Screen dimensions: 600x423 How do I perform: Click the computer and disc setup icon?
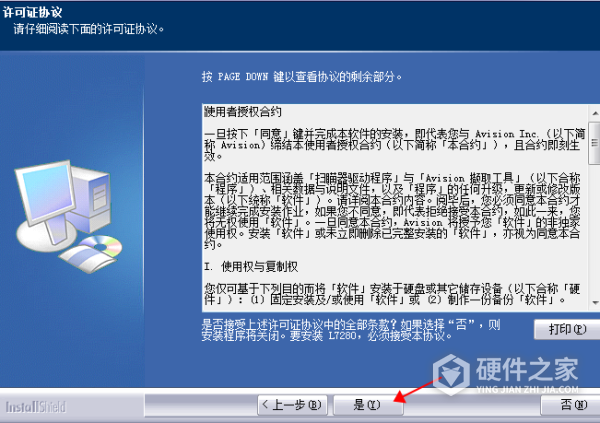(68, 216)
